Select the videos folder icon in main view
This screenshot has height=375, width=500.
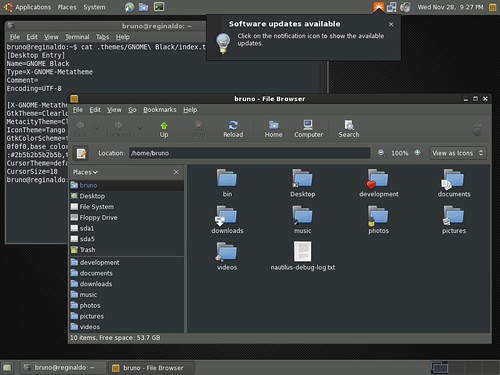[x=227, y=252]
